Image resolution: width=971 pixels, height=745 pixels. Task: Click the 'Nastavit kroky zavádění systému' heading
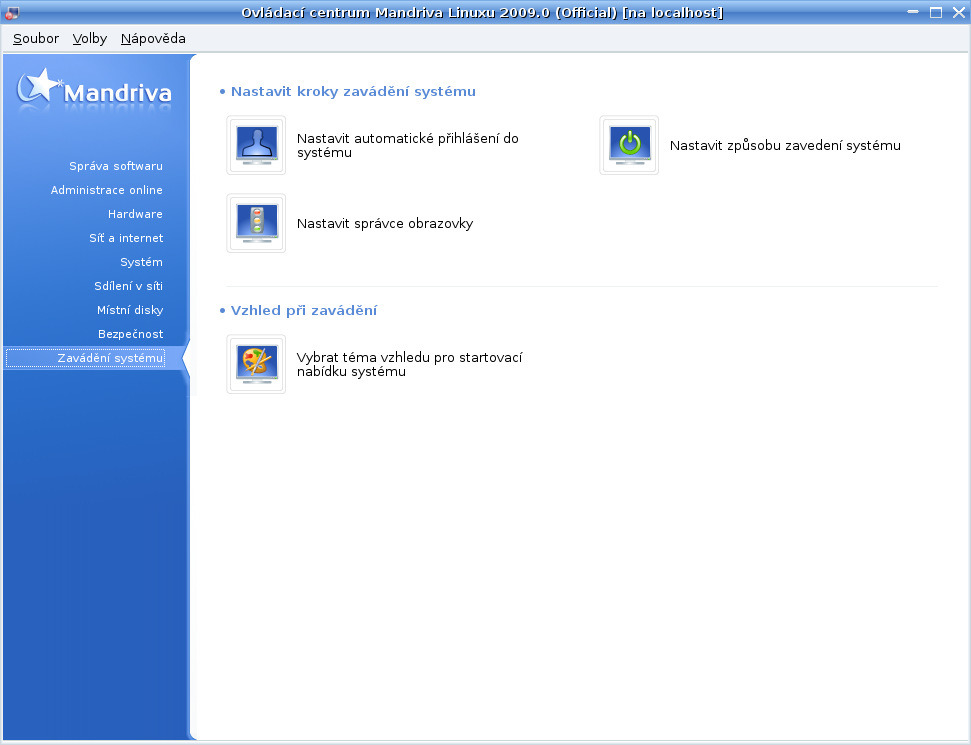(x=353, y=92)
